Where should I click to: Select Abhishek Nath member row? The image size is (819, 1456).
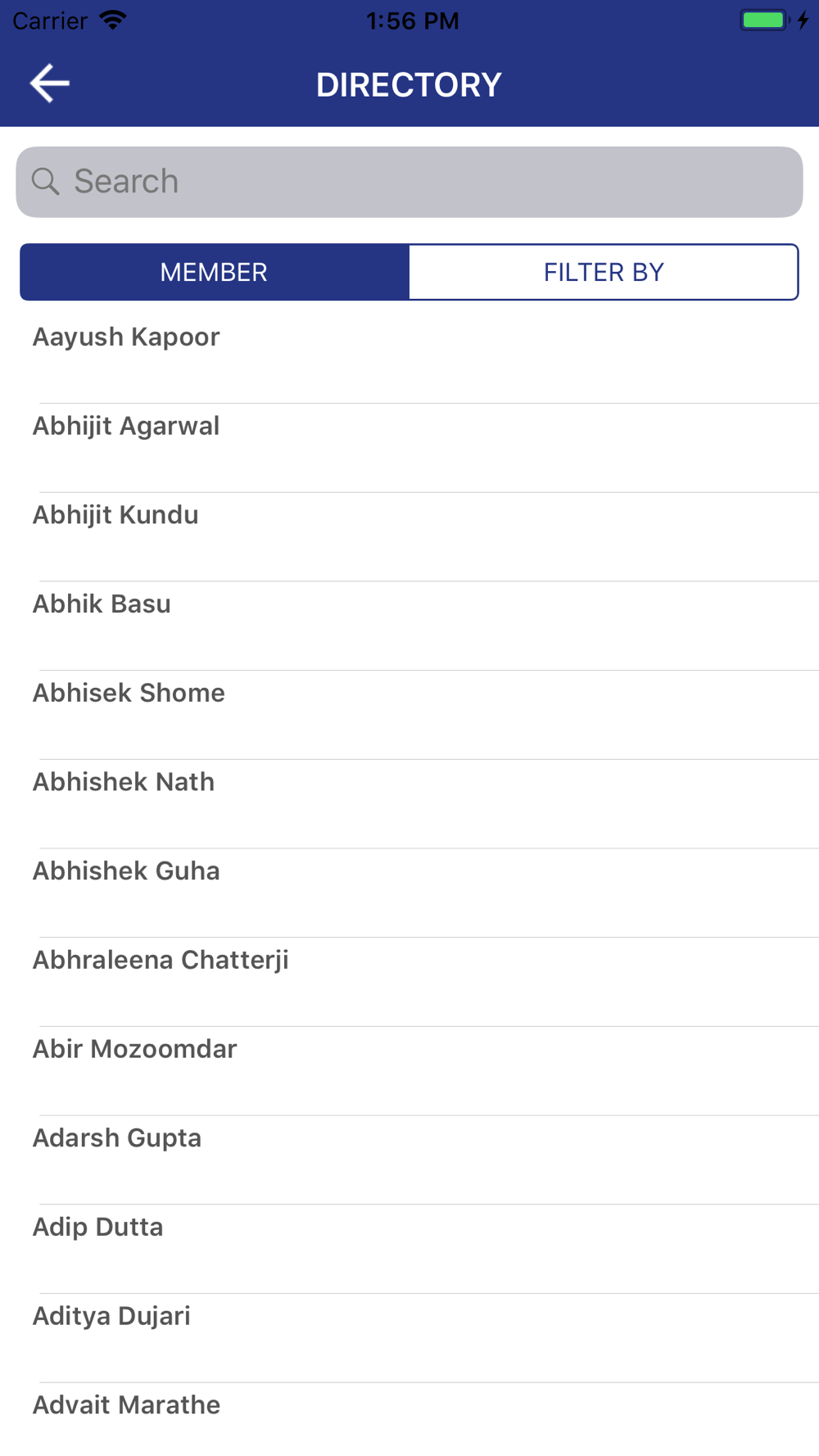[409, 804]
